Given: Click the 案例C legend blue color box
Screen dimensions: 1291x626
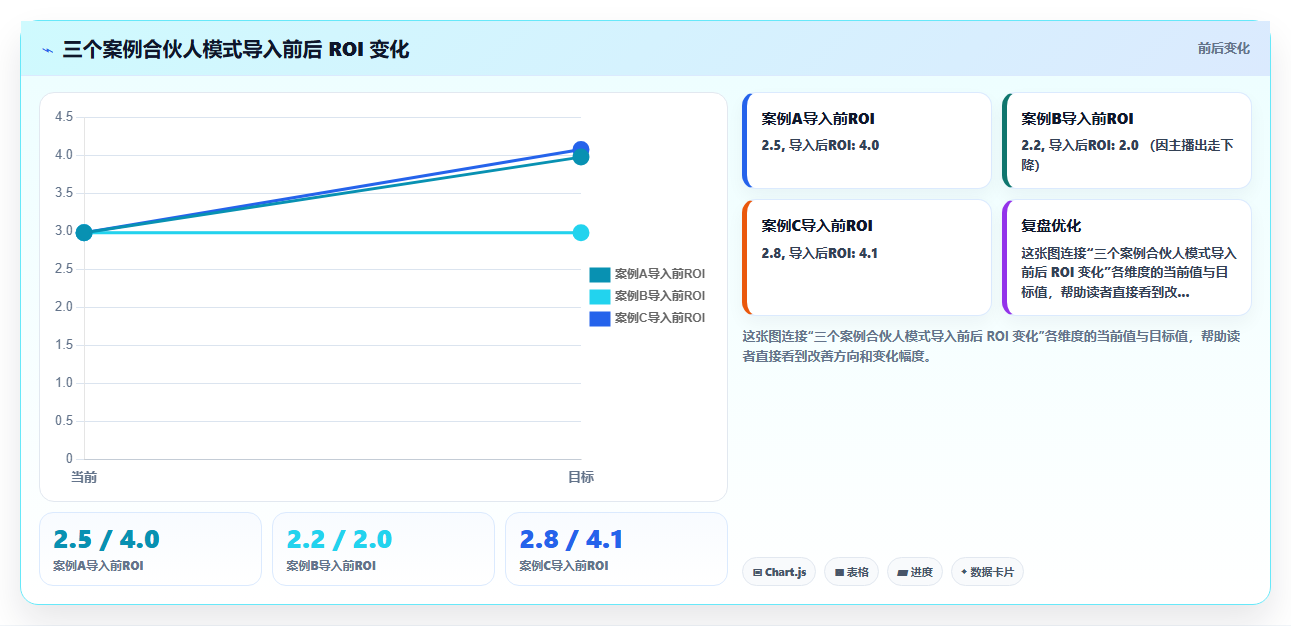Looking at the screenshot, I should coord(600,318).
